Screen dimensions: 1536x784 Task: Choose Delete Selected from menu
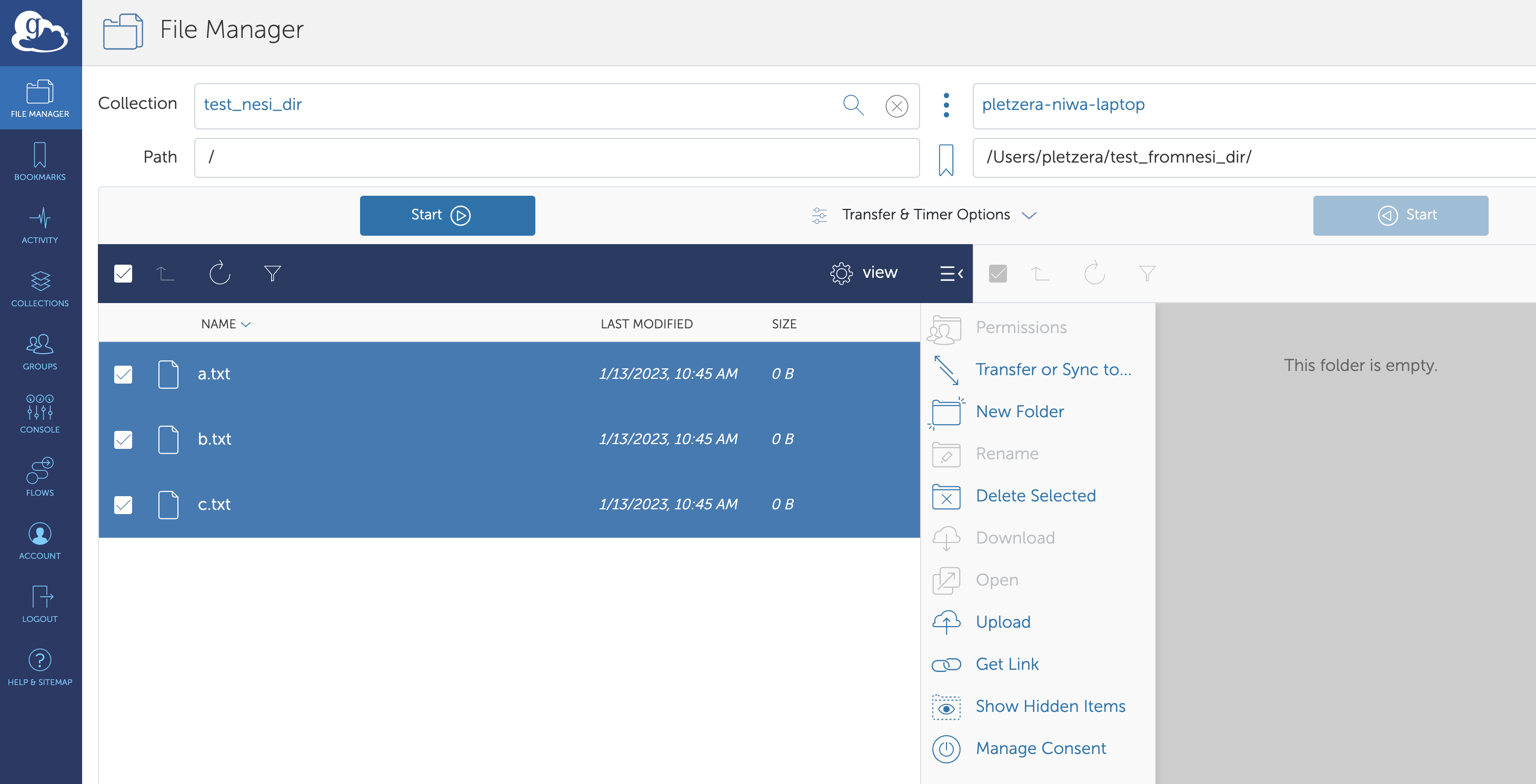1035,496
